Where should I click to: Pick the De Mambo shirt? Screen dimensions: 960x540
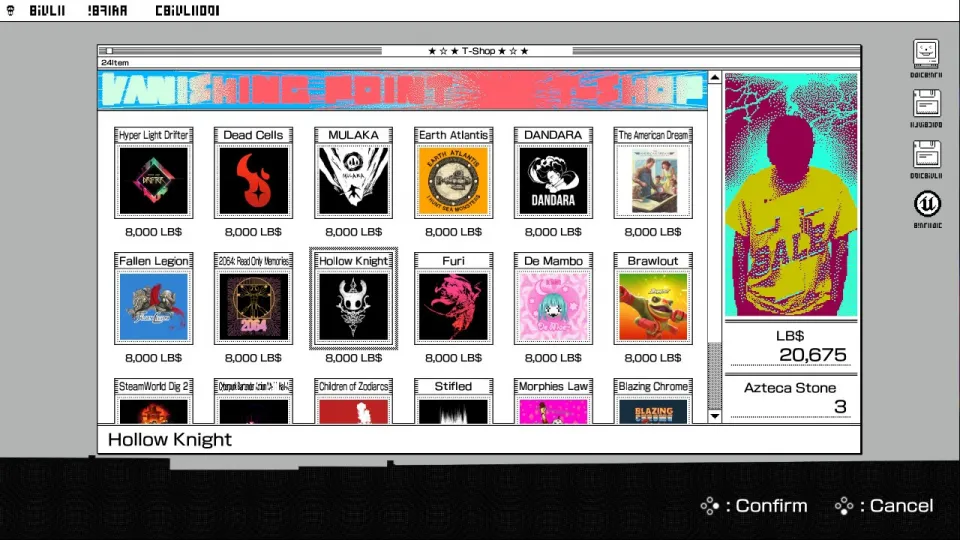click(553, 307)
